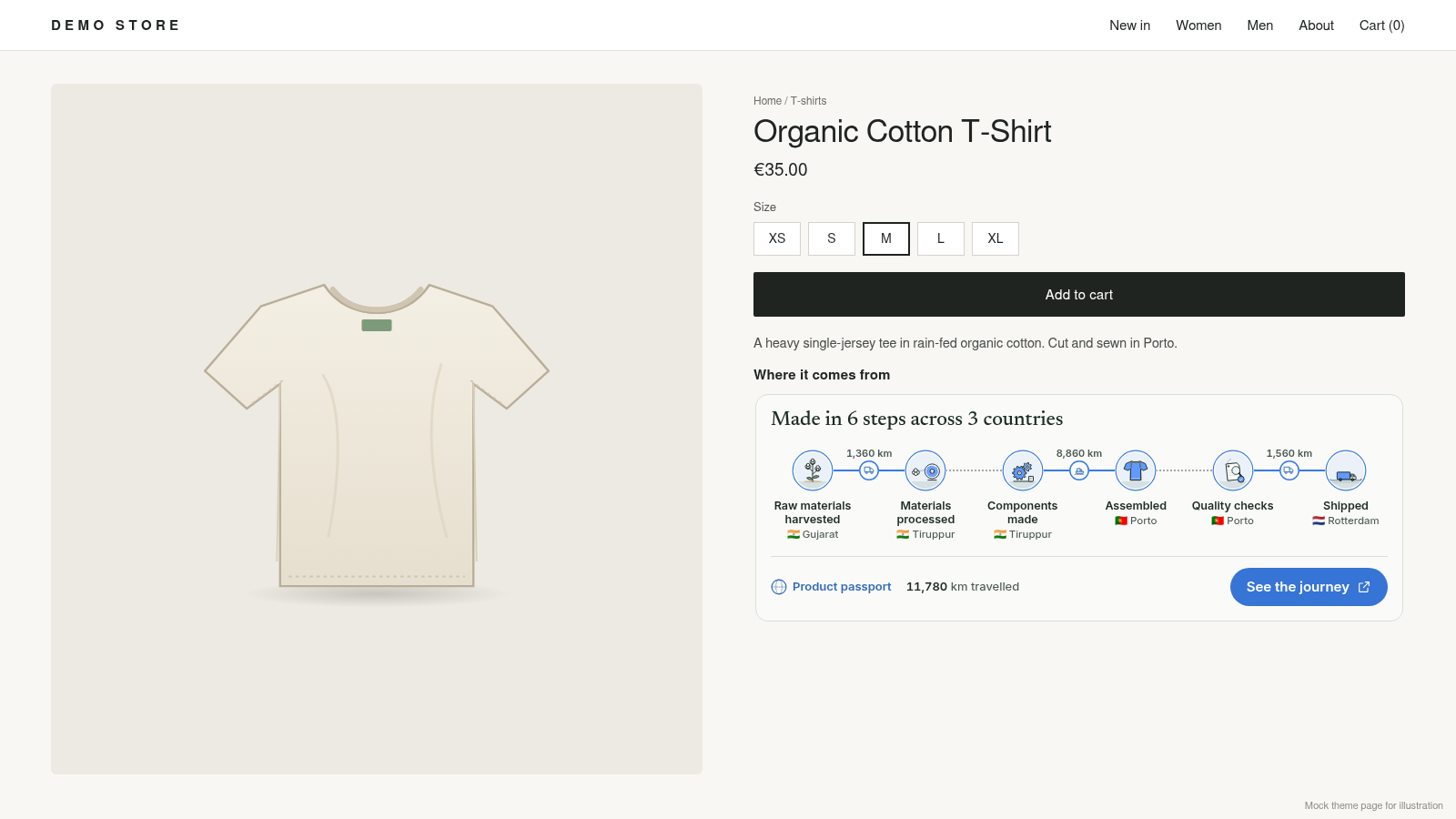The height and width of the screenshot is (819, 1456).
Task: Go to Home breadcrumb
Action: (x=767, y=101)
